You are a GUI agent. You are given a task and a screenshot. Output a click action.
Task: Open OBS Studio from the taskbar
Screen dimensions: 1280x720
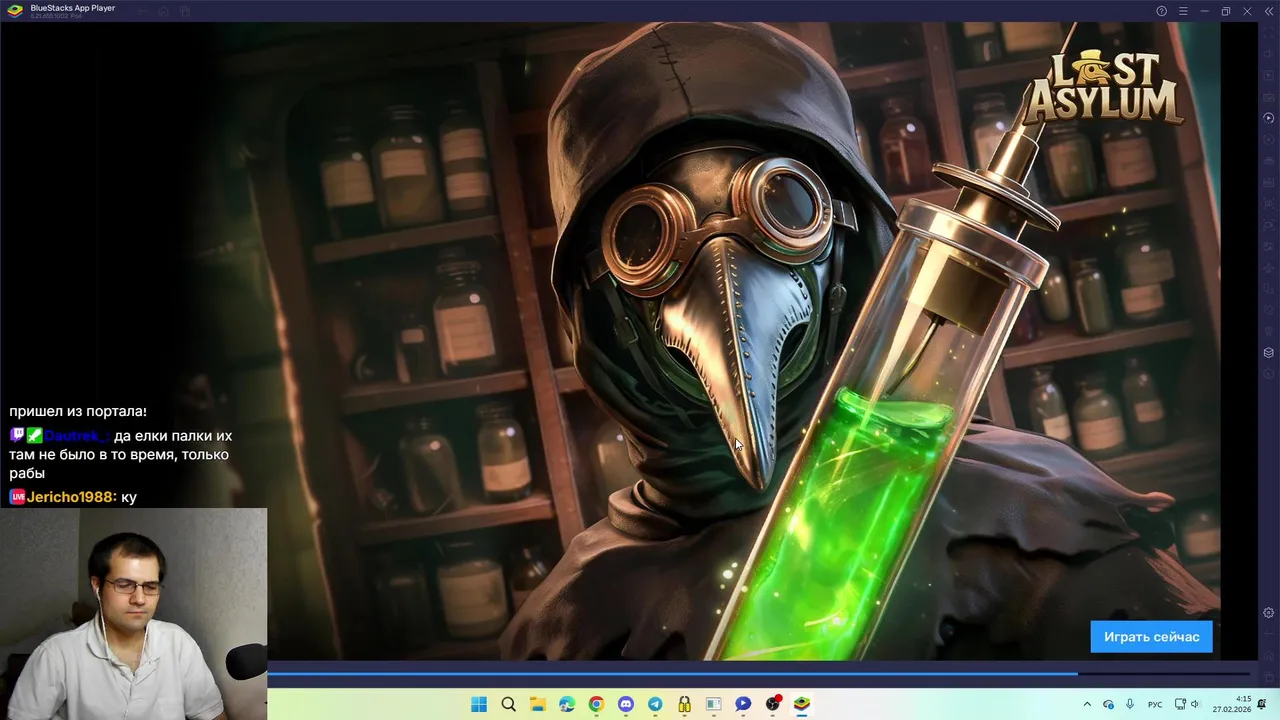tap(772, 704)
